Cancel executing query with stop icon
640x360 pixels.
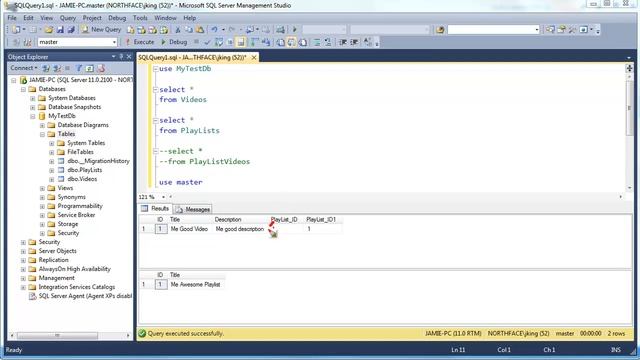click(196, 42)
